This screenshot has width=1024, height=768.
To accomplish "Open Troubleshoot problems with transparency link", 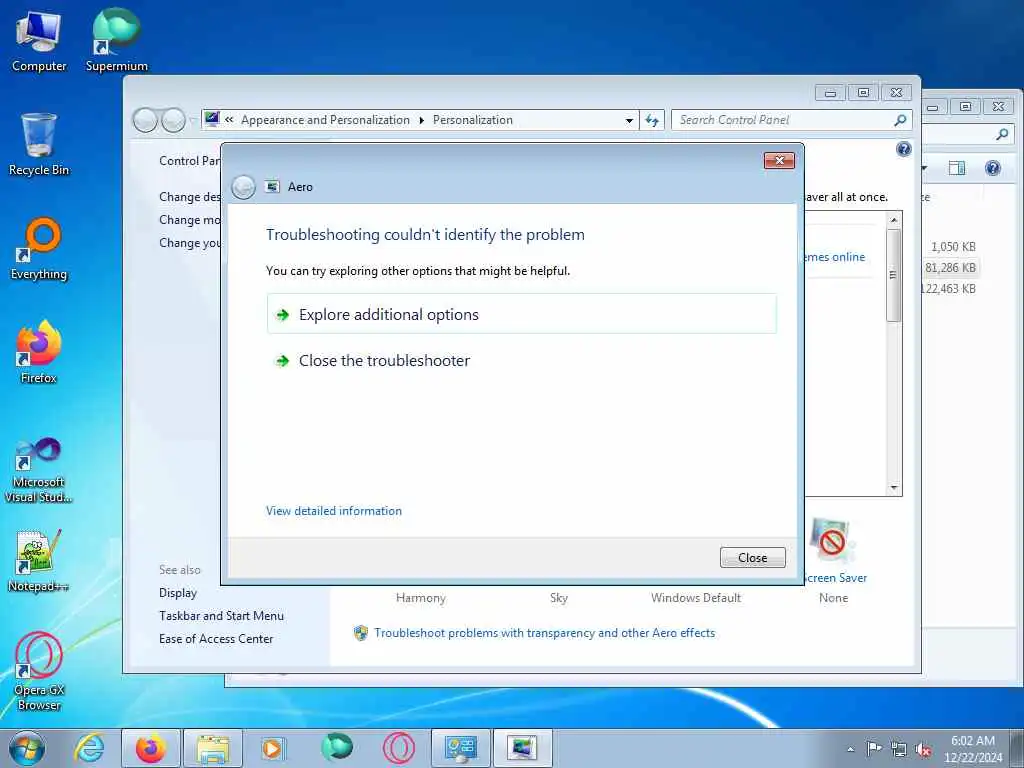I will (544, 633).
